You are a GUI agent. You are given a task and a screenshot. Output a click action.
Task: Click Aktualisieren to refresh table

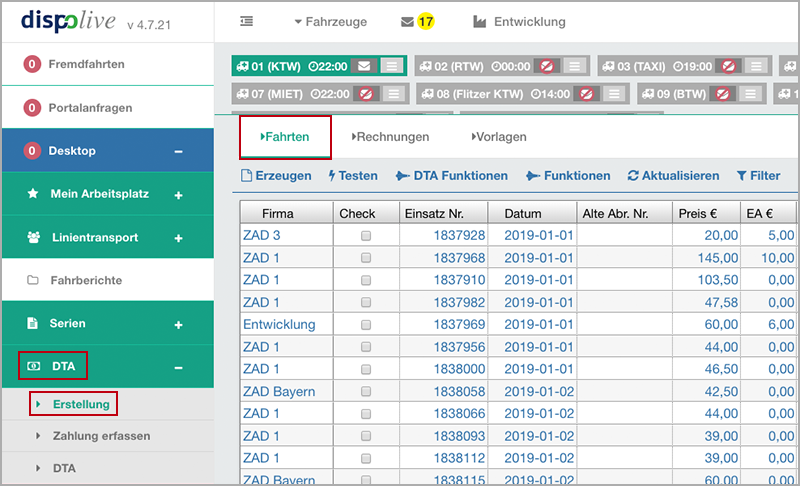point(673,176)
